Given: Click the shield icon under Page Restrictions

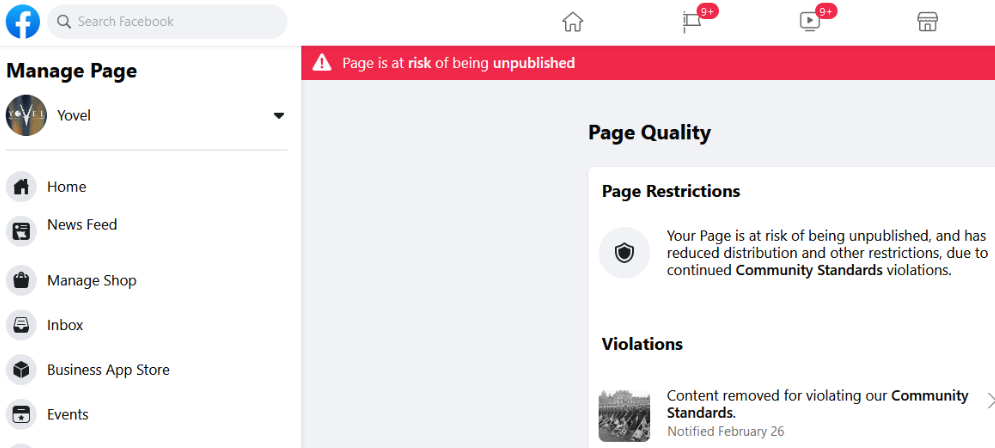Looking at the screenshot, I should click(624, 253).
